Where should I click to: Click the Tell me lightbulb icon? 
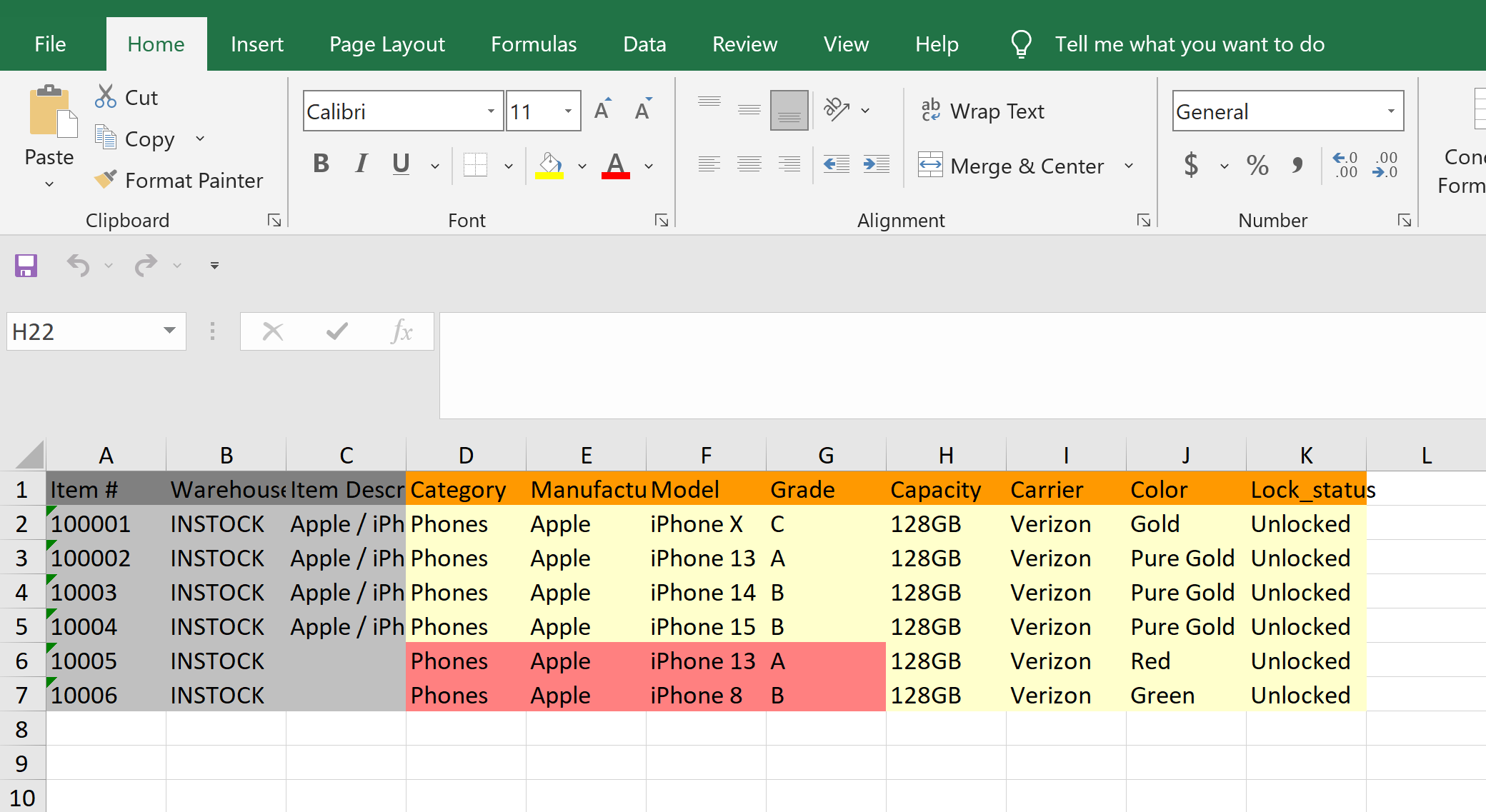pyautogui.click(x=1021, y=44)
